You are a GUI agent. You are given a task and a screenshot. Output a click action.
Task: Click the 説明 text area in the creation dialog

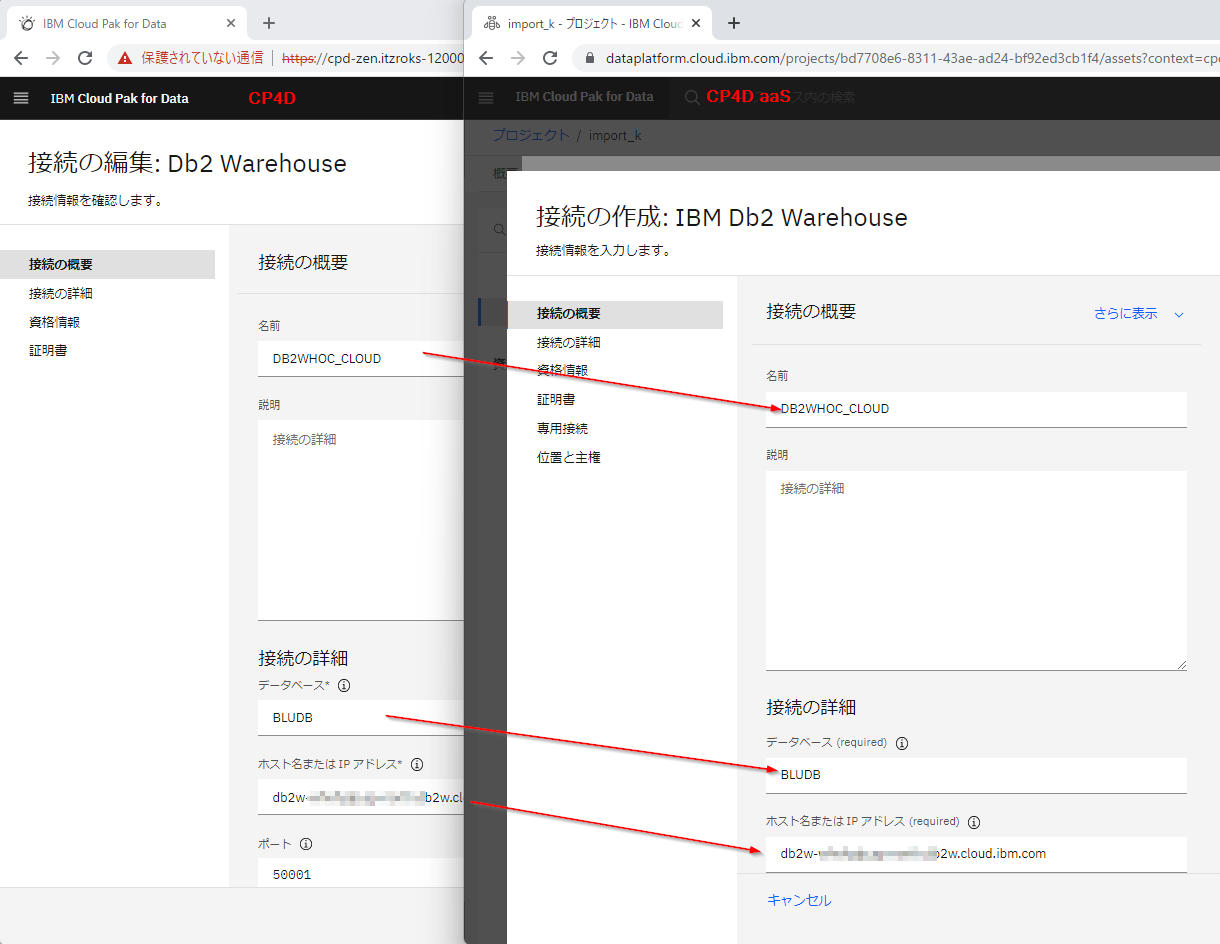pyautogui.click(x=976, y=570)
